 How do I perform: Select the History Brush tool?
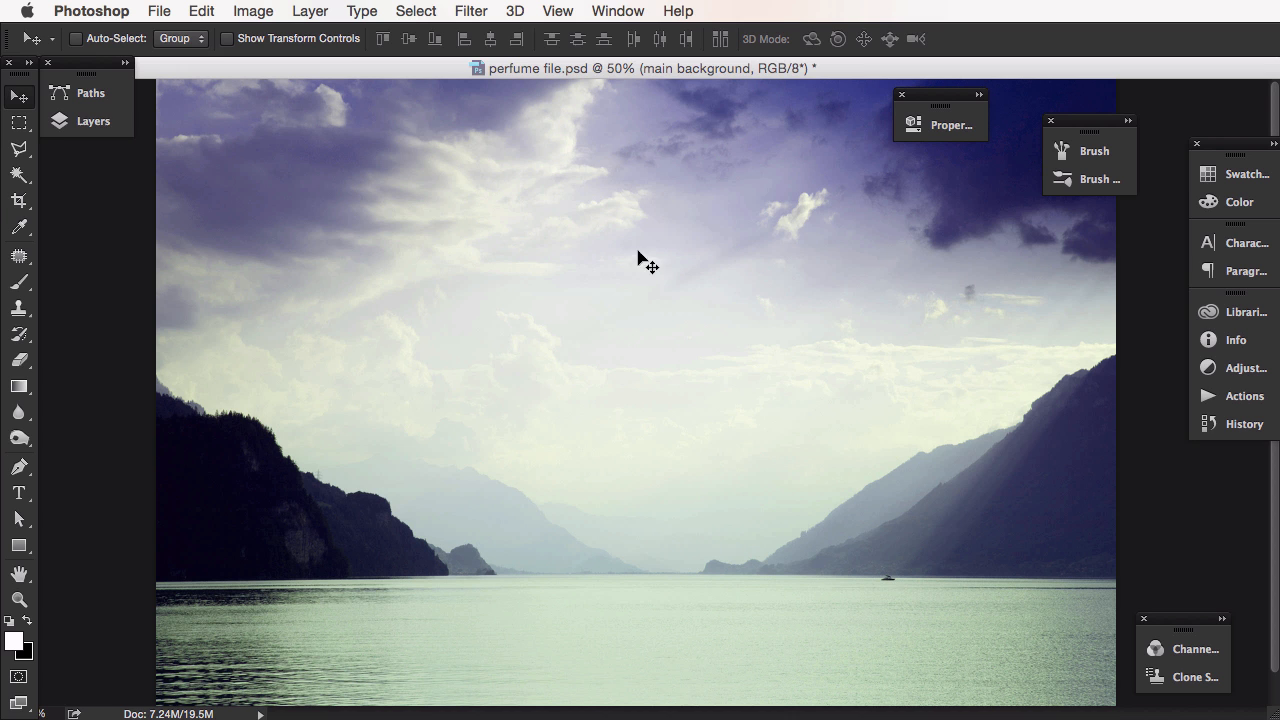pos(19,334)
